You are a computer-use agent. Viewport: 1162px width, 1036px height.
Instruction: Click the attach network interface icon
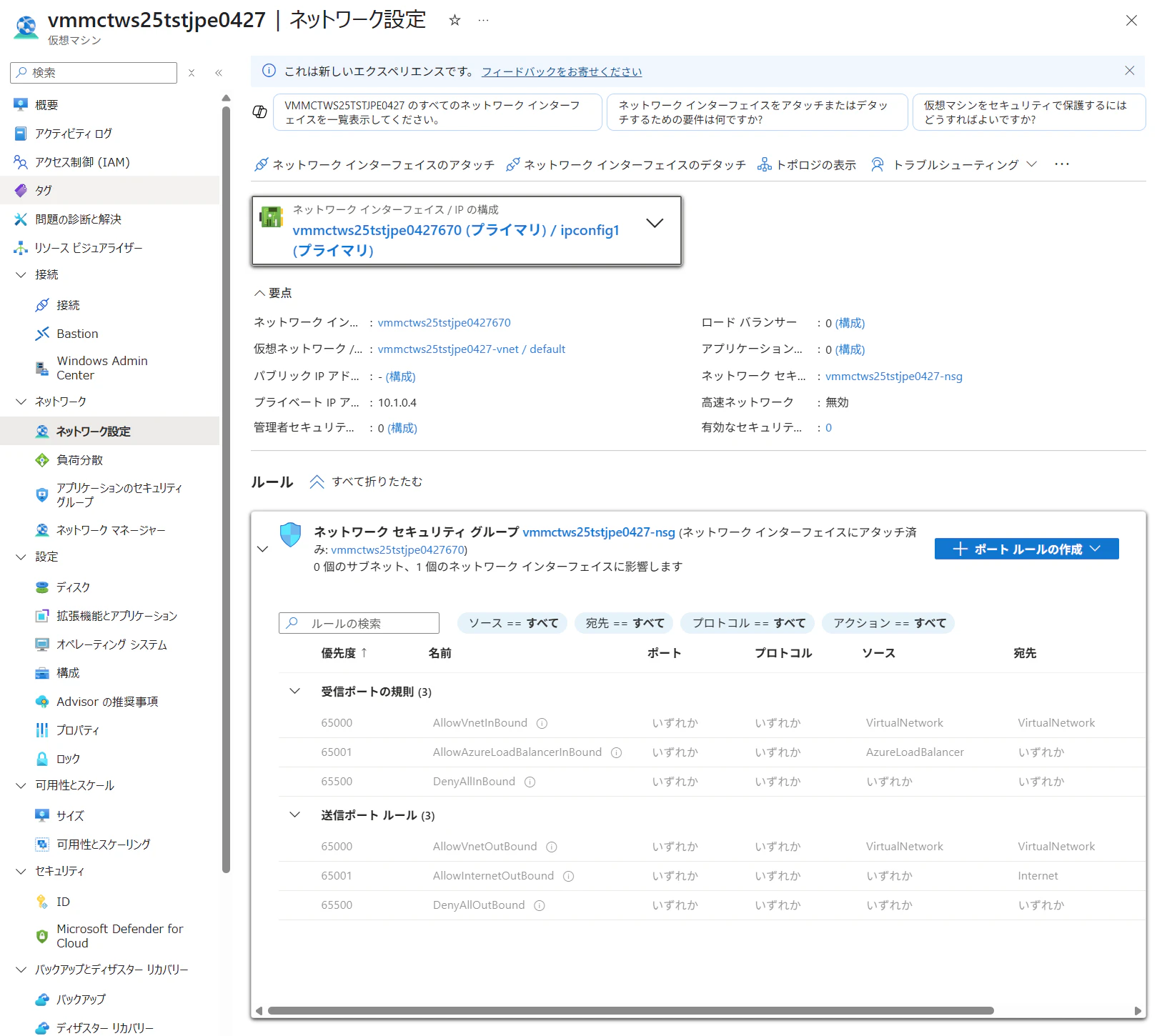[262, 165]
